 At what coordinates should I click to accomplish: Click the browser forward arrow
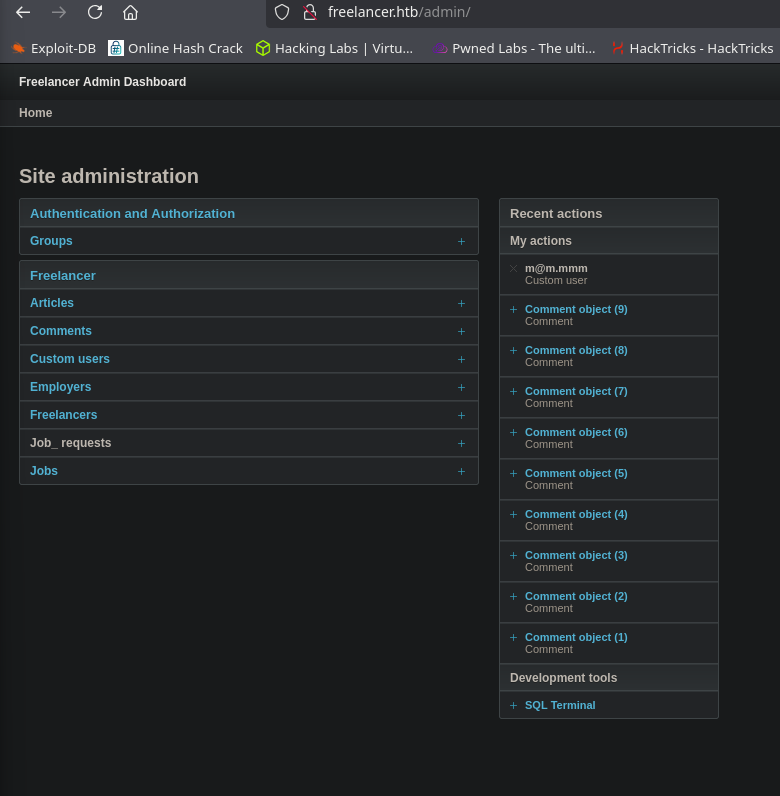point(59,12)
